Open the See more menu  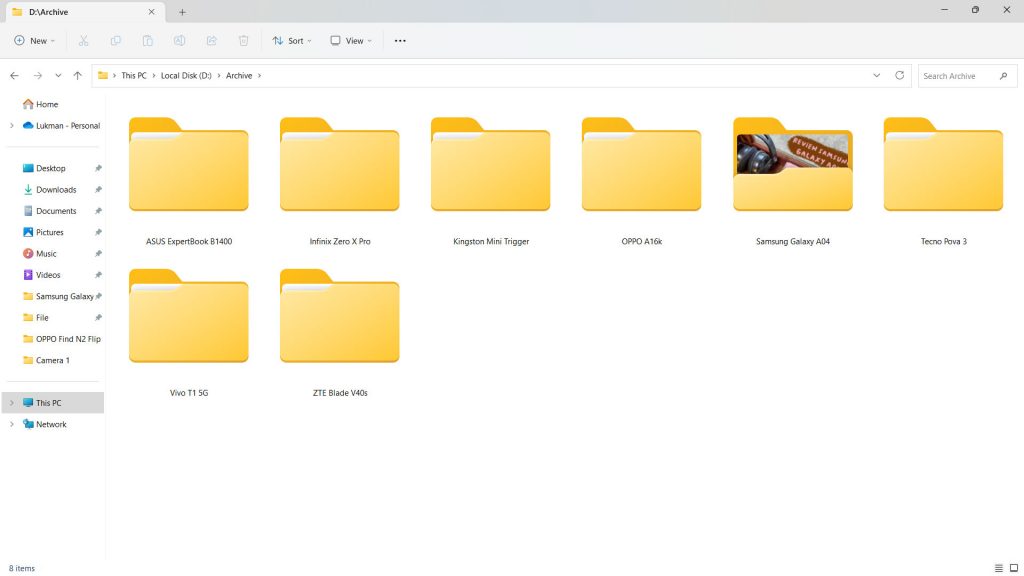pyautogui.click(x=400, y=40)
